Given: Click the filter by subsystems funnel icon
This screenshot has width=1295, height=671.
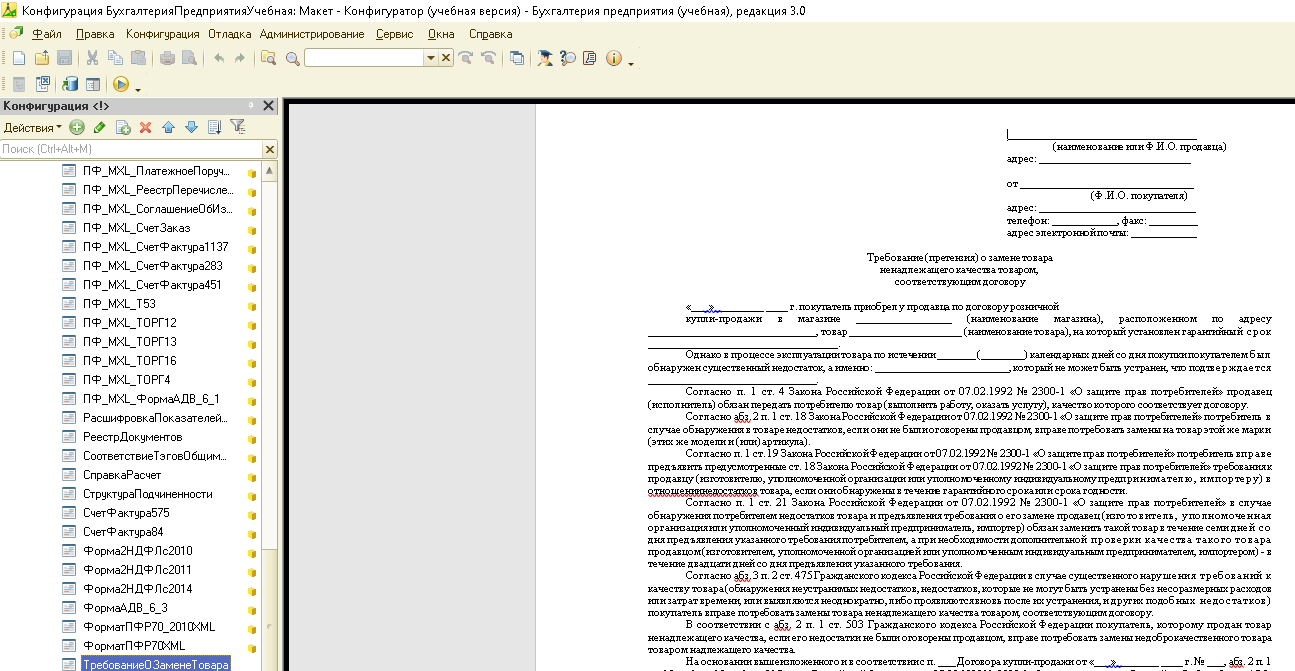Looking at the screenshot, I should [237, 127].
